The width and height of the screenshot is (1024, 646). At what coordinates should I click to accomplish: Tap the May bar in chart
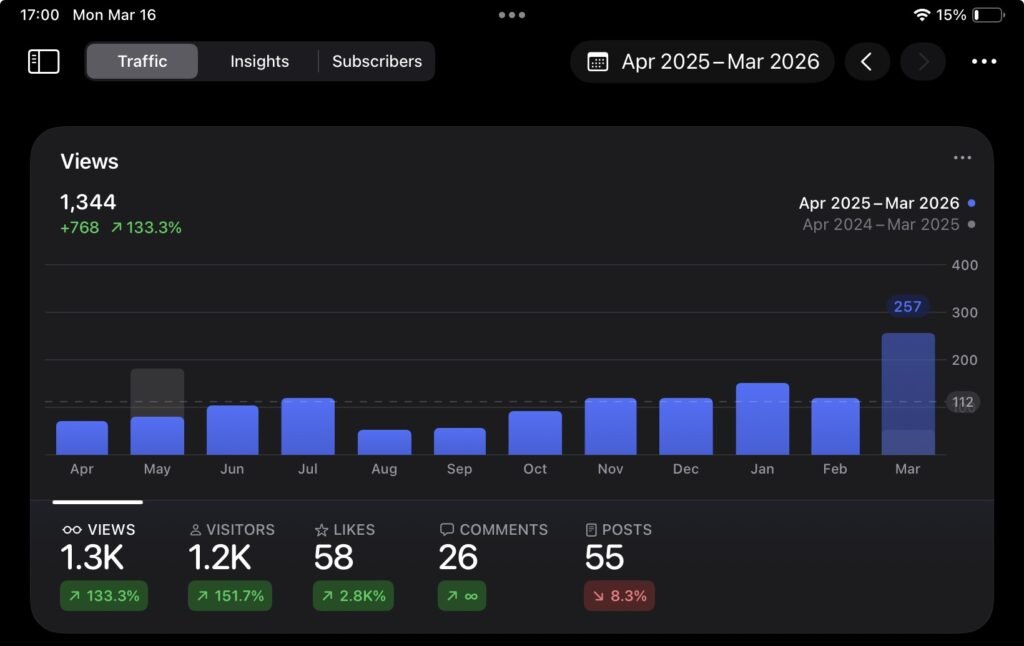(x=157, y=435)
